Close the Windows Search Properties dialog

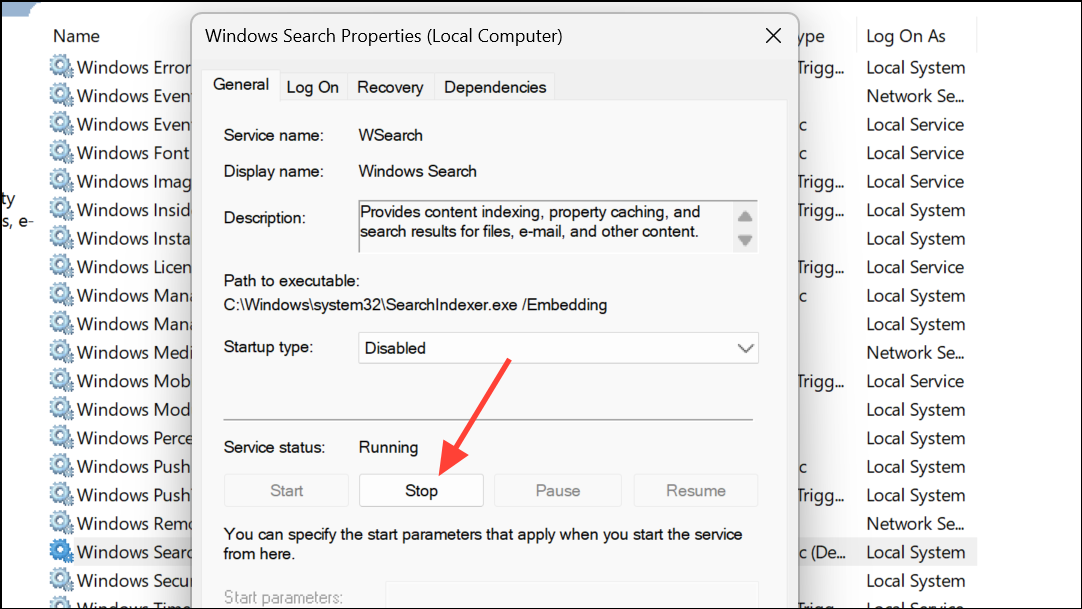774,36
